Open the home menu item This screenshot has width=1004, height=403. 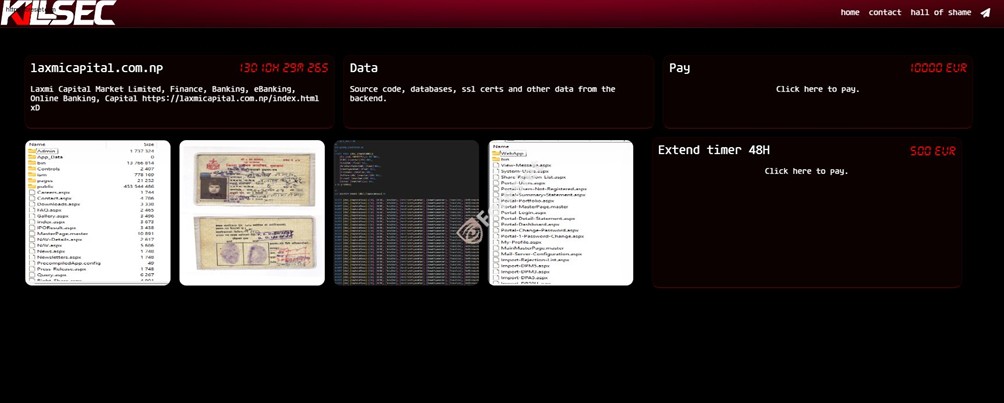tap(850, 13)
